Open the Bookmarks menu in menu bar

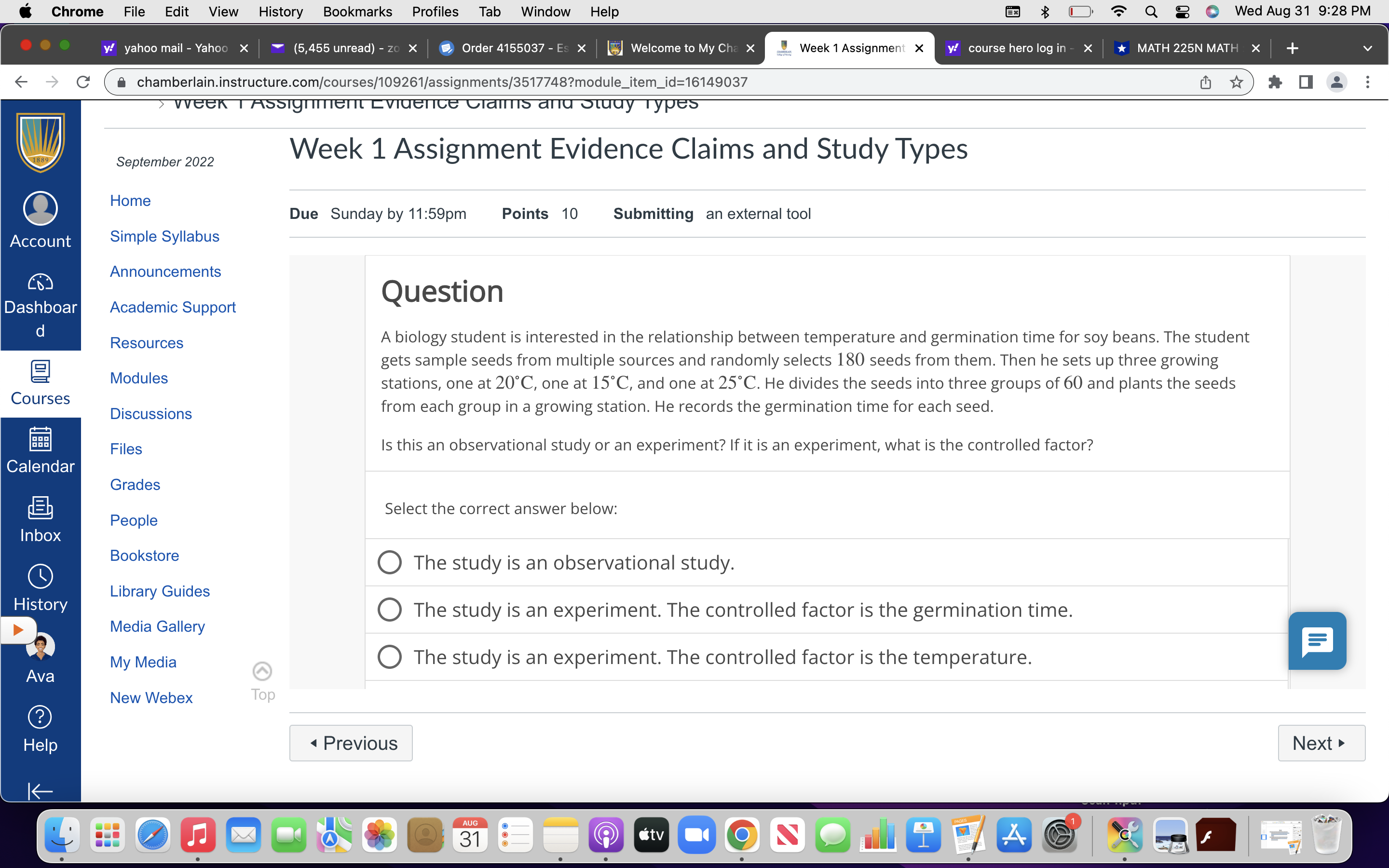(x=357, y=12)
